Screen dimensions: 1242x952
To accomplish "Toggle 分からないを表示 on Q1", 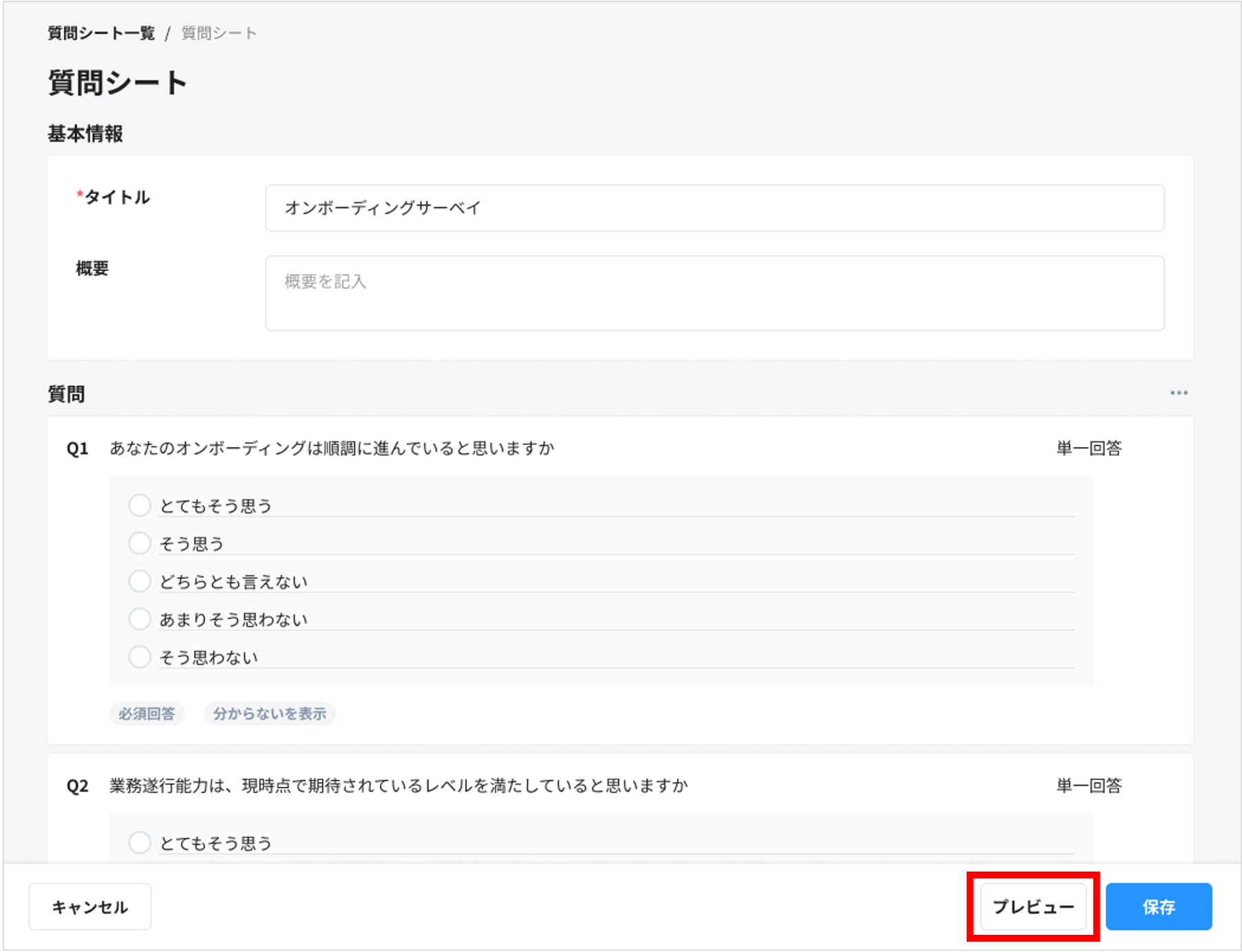I will [270, 714].
